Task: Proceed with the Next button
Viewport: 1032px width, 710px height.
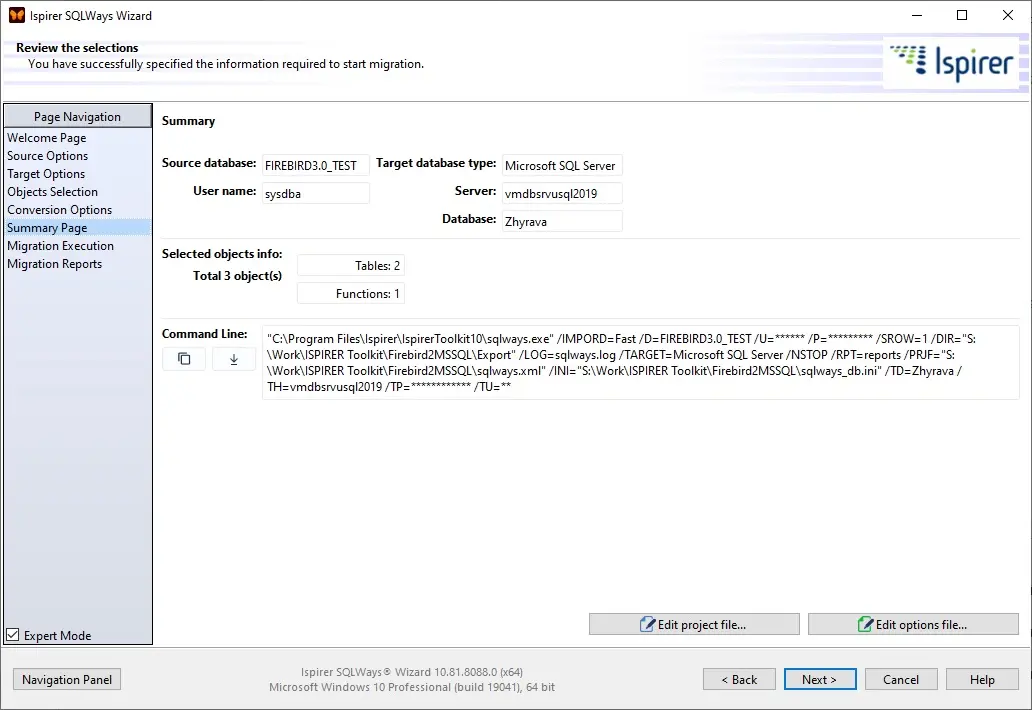Action: (820, 680)
